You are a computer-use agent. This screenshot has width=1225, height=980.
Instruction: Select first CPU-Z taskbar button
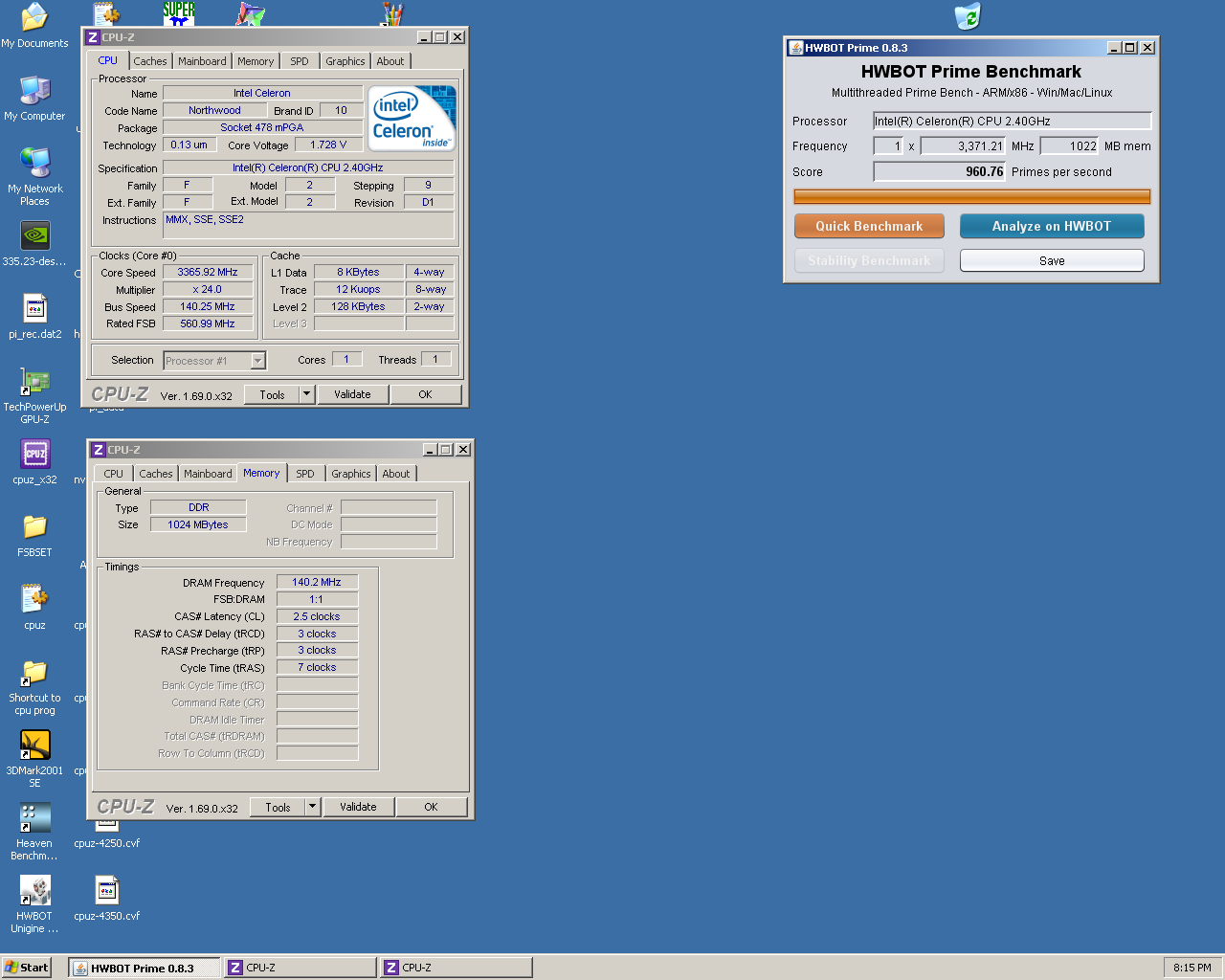[301, 968]
